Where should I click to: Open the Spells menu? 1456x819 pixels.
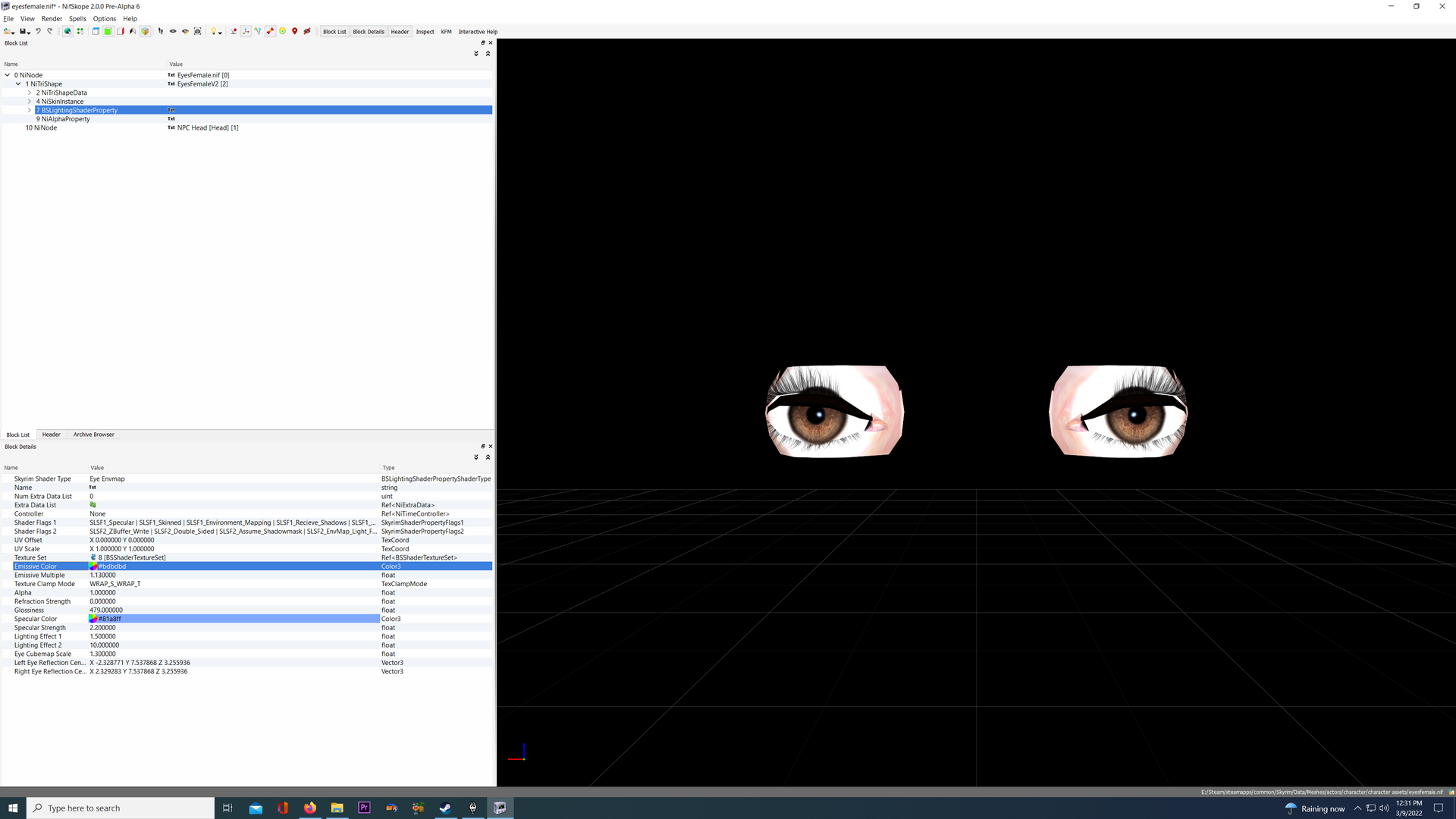[x=77, y=18]
